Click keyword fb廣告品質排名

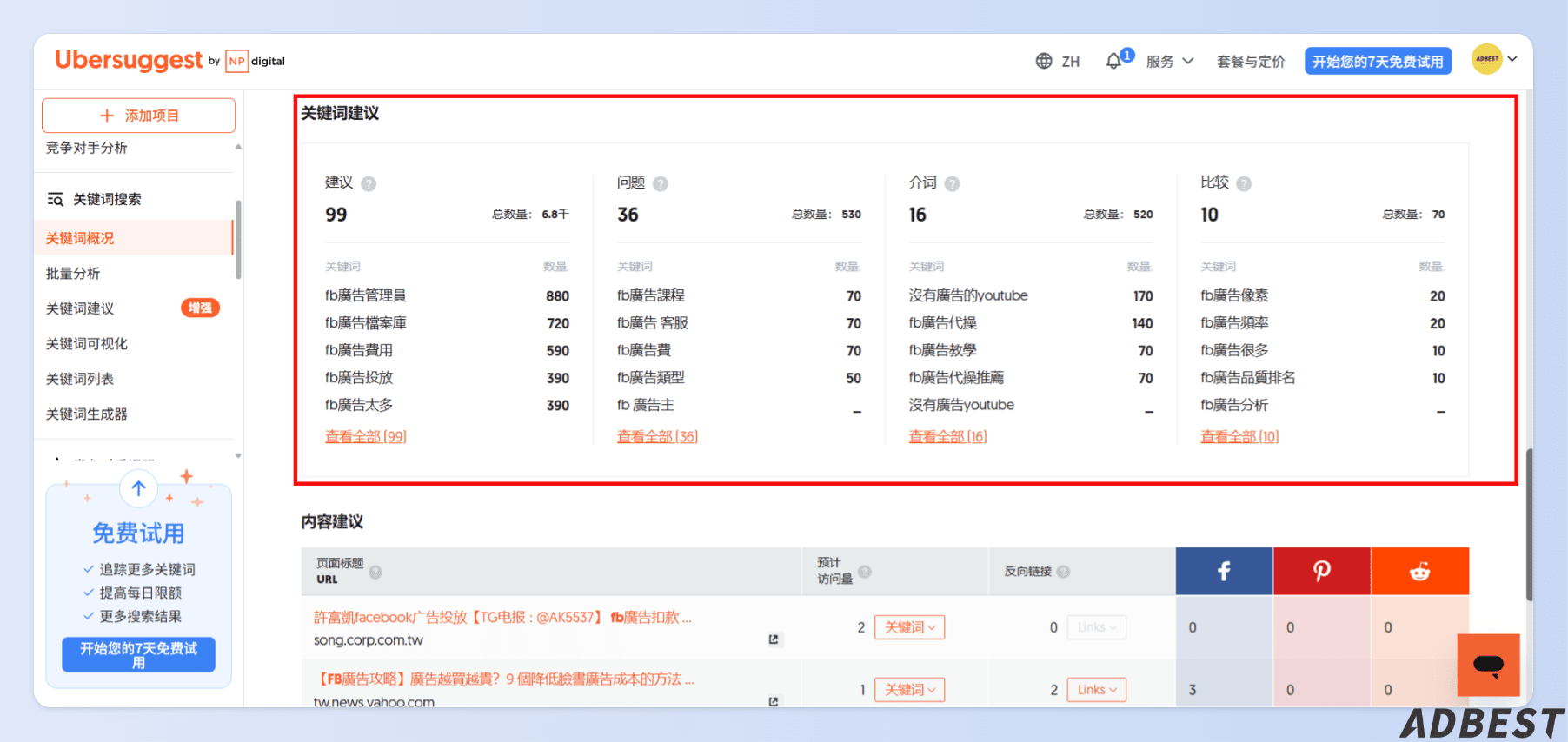coord(1248,378)
